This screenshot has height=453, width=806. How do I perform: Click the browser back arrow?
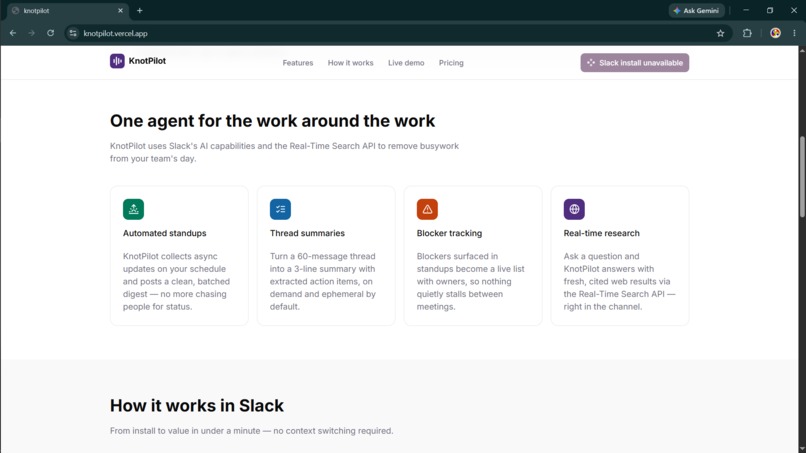pos(13,33)
